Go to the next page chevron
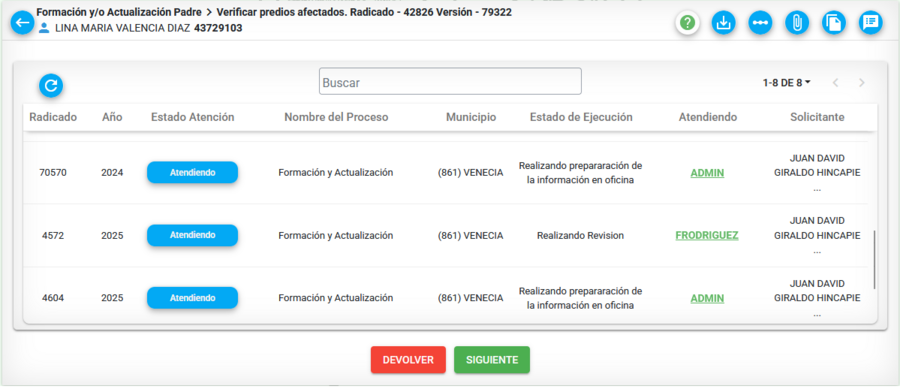Image resolution: width=900 pixels, height=389 pixels. [862, 83]
